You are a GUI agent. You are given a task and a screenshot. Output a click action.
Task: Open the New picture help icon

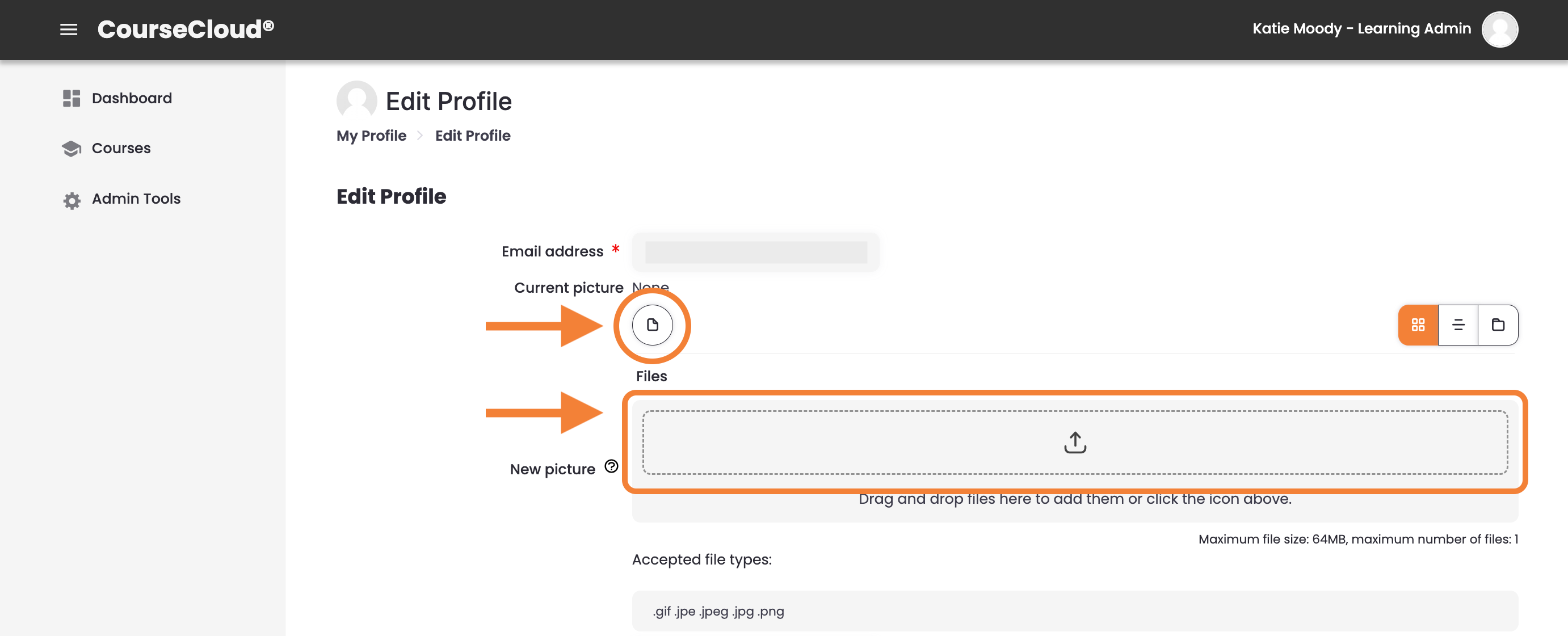[x=611, y=466]
